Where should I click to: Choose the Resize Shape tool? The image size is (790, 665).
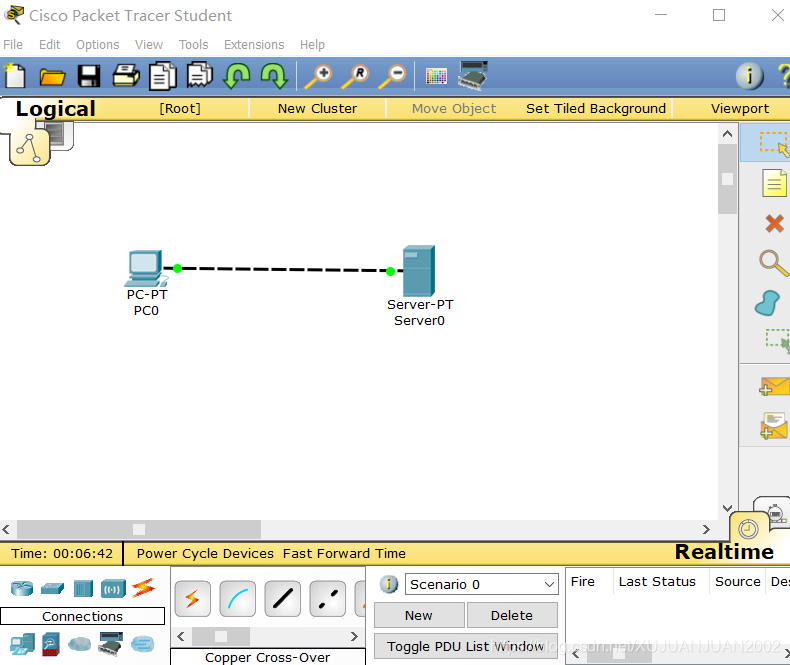pyautogui.click(x=777, y=341)
